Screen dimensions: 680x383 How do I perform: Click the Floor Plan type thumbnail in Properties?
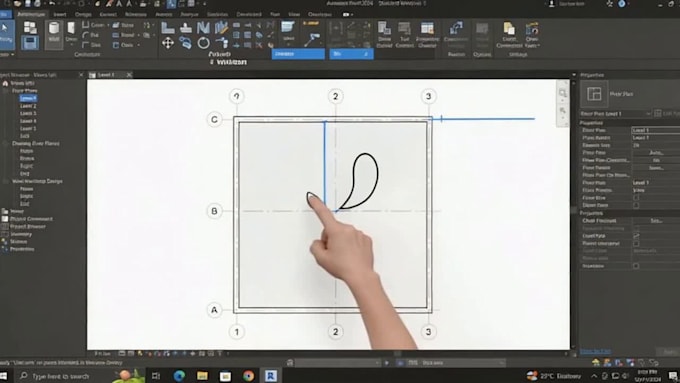[x=594, y=94]
